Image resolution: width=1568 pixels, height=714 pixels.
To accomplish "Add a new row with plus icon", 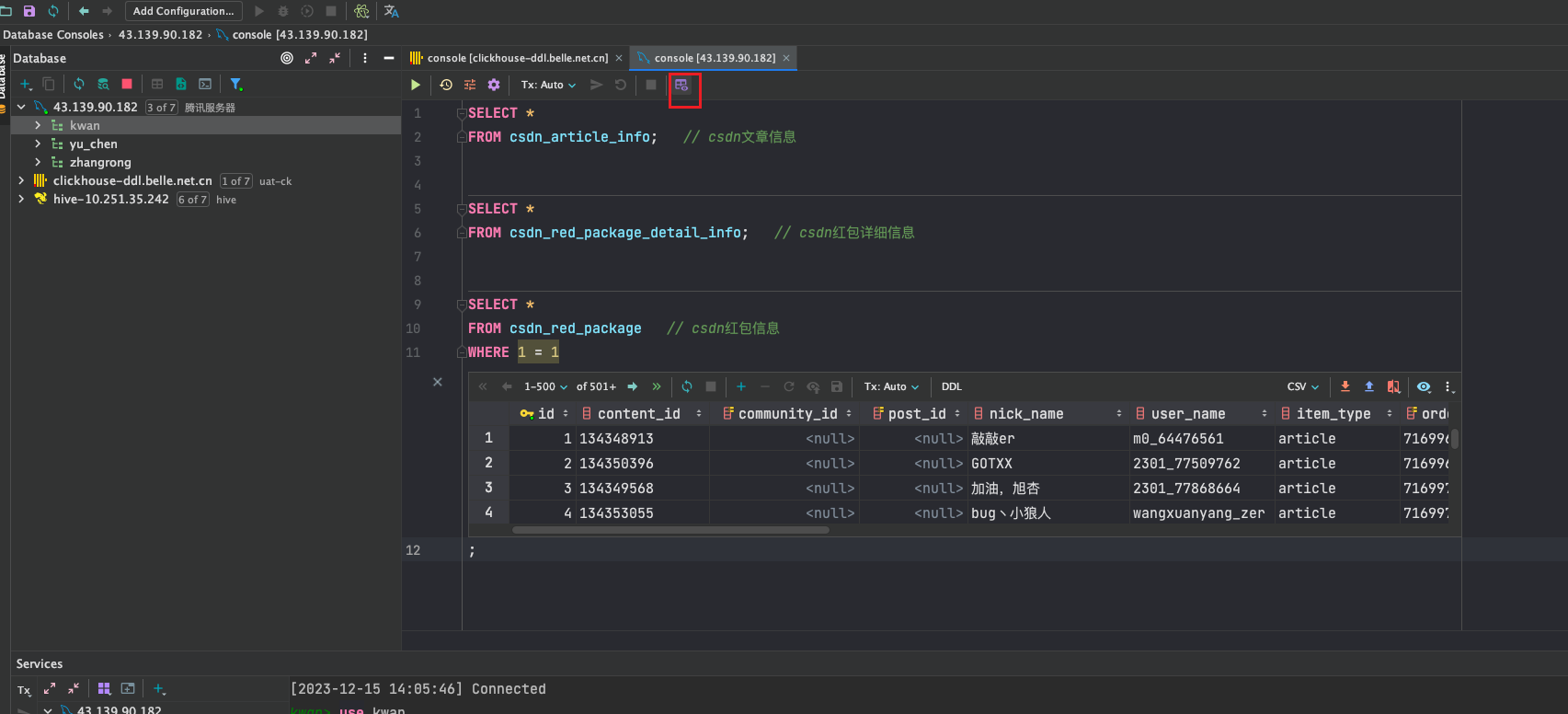I will click(x=741, y=386).
